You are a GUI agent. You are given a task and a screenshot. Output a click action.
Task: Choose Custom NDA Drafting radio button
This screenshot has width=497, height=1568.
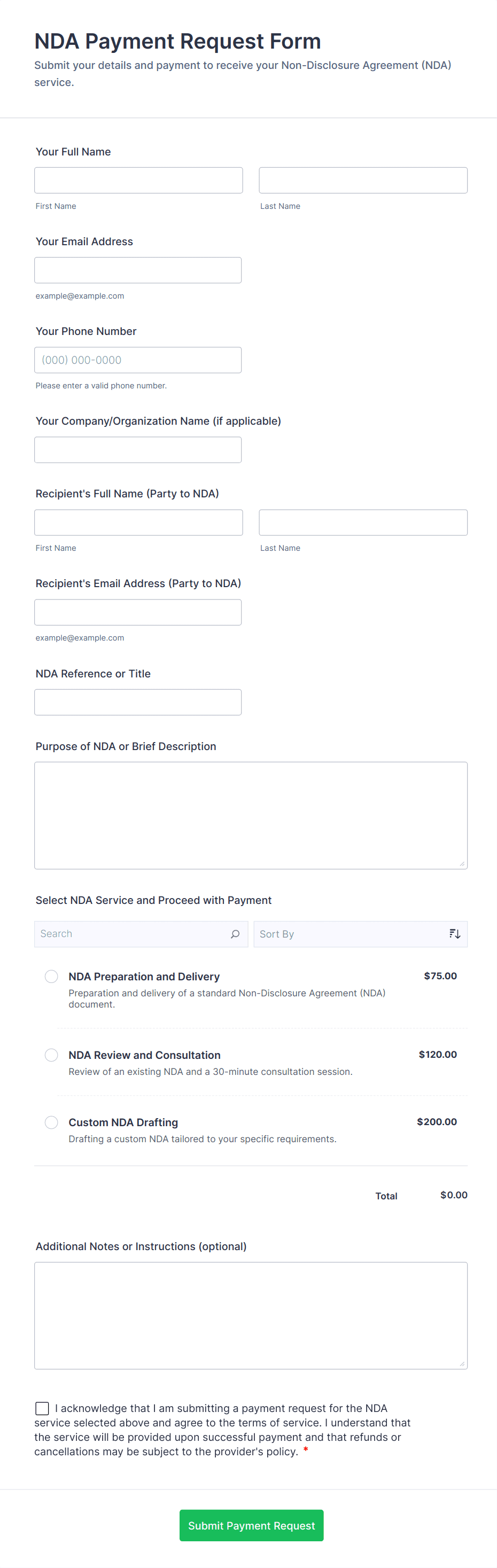coord(52,1122)
